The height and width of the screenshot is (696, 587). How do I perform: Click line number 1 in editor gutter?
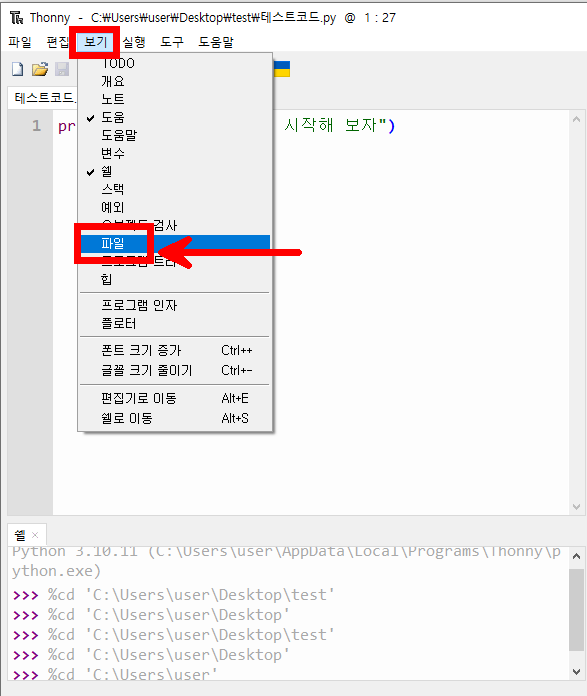36,126
